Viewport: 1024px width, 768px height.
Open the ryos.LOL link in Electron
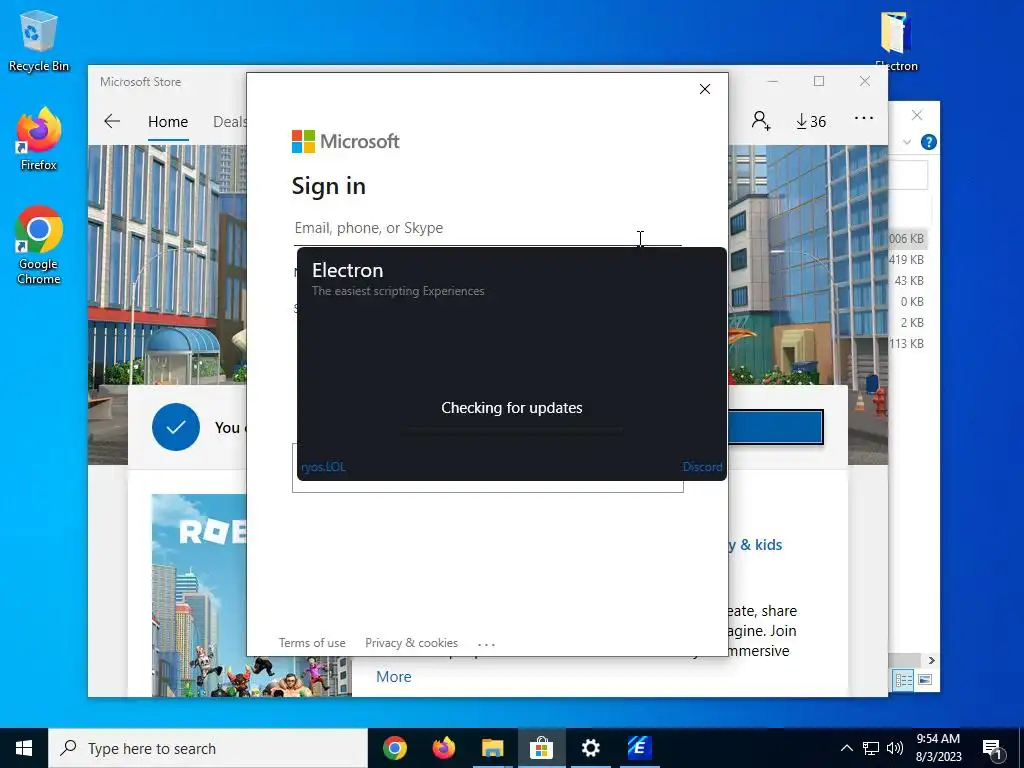click(323, 467)
